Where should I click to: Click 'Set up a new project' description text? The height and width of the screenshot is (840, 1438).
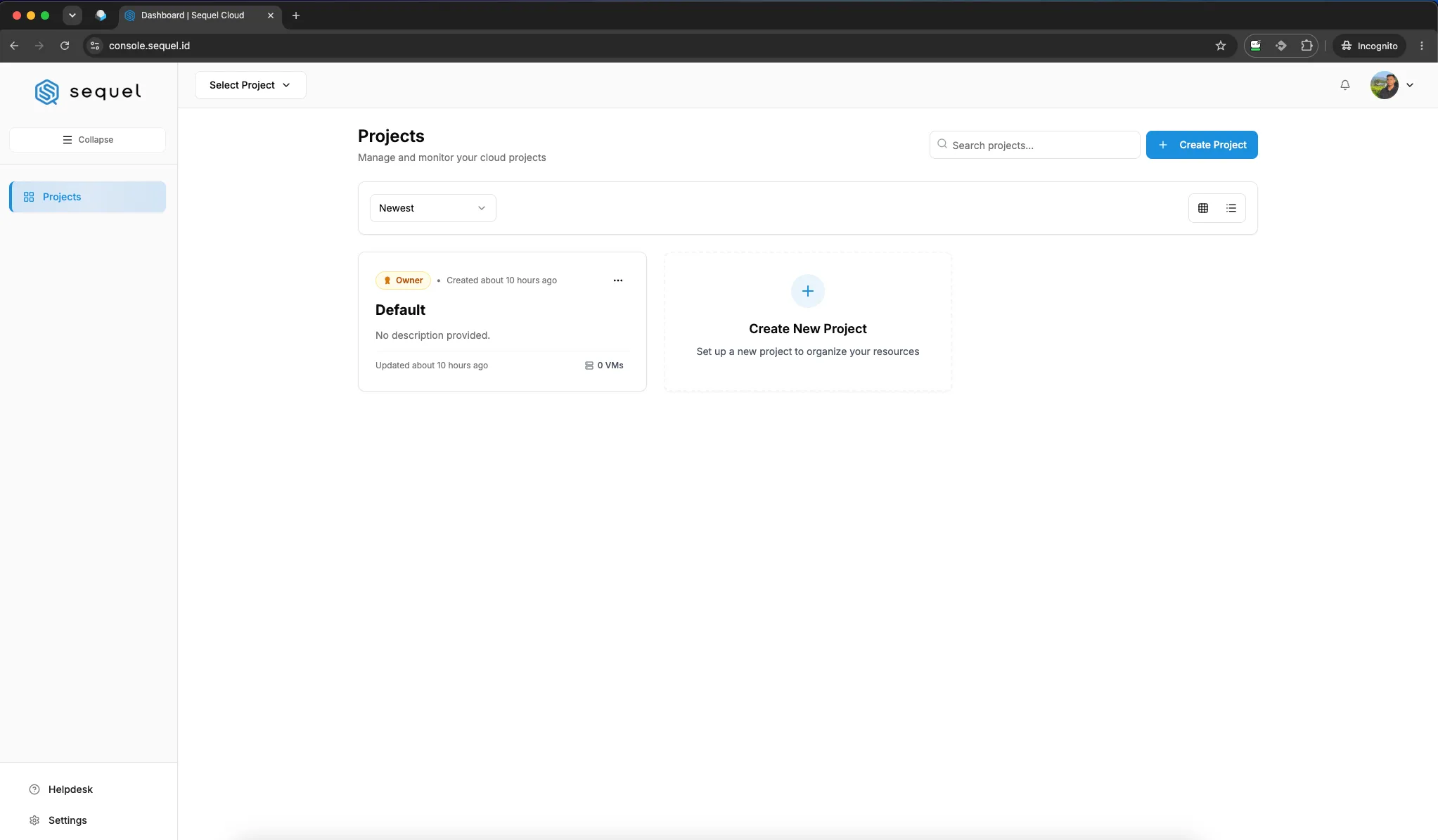coord(808,351)
